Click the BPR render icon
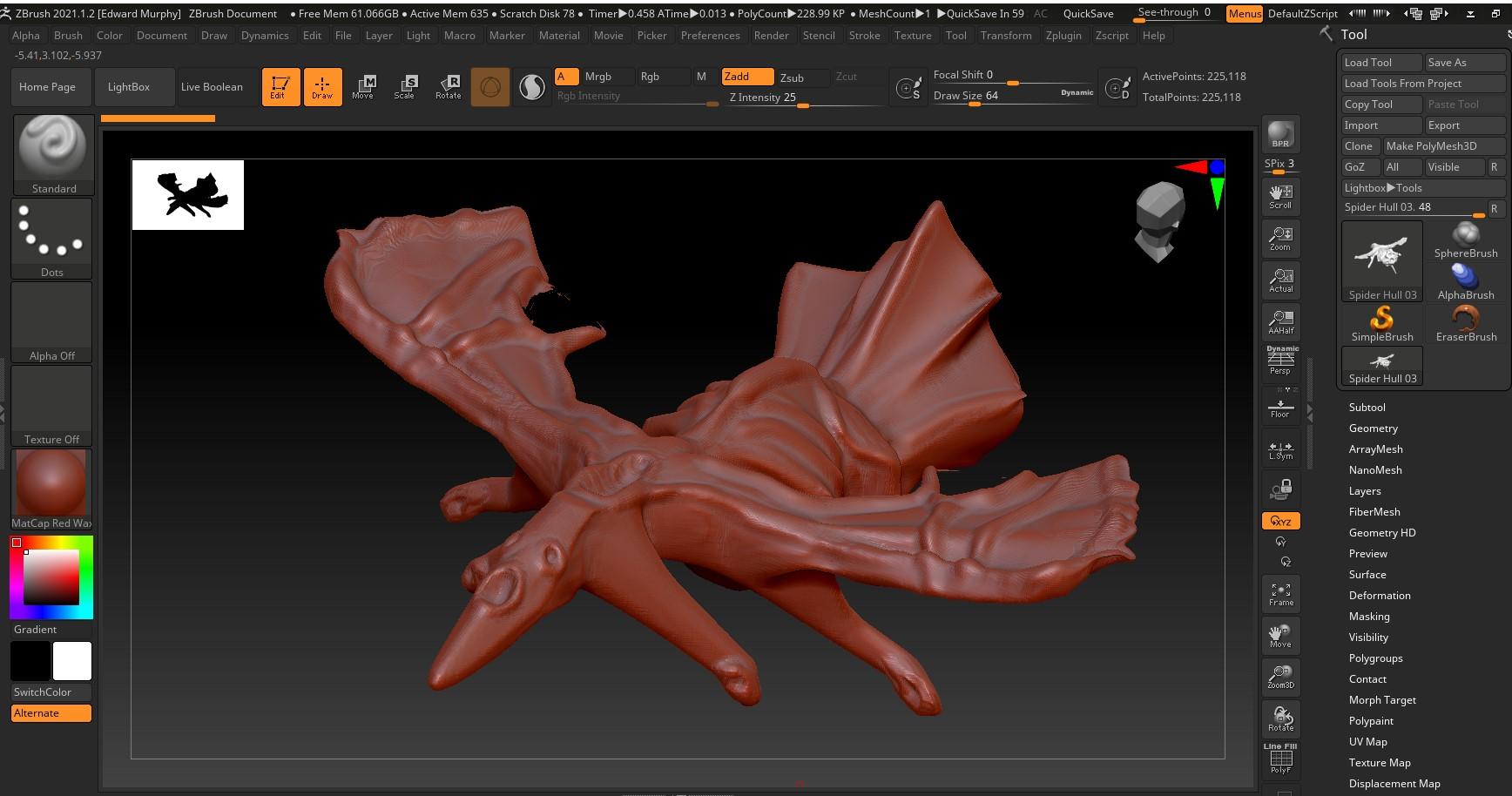Screen dimensions: 1512x796 tap(1280, 134)
